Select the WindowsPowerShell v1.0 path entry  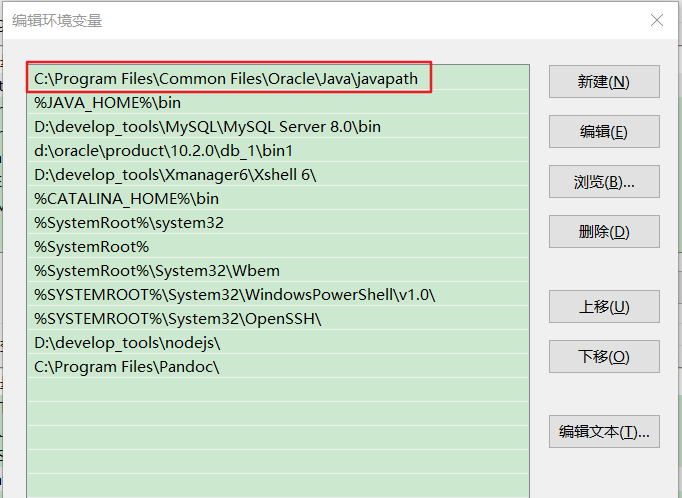235,295
